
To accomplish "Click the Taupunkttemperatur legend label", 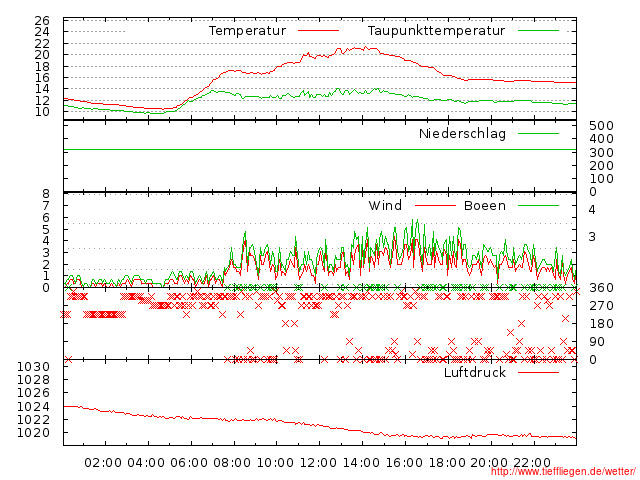I will [436, 31].
